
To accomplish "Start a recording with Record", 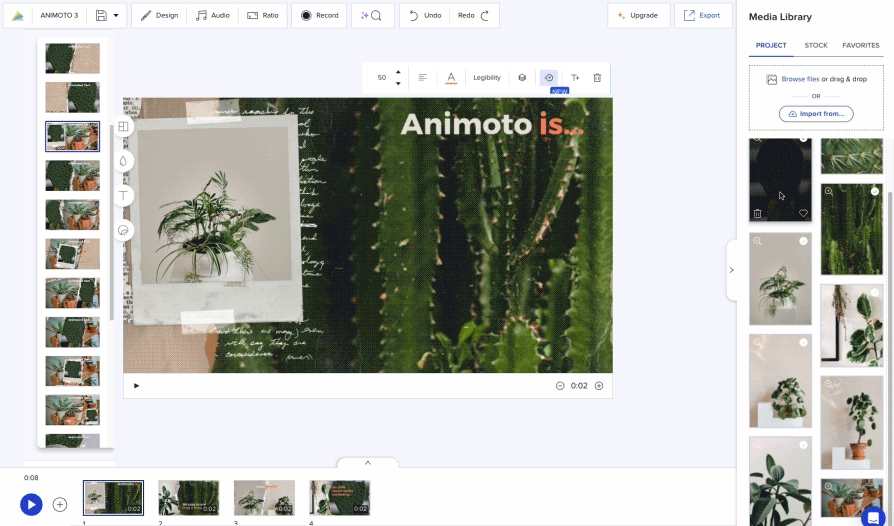I will 319,15.
